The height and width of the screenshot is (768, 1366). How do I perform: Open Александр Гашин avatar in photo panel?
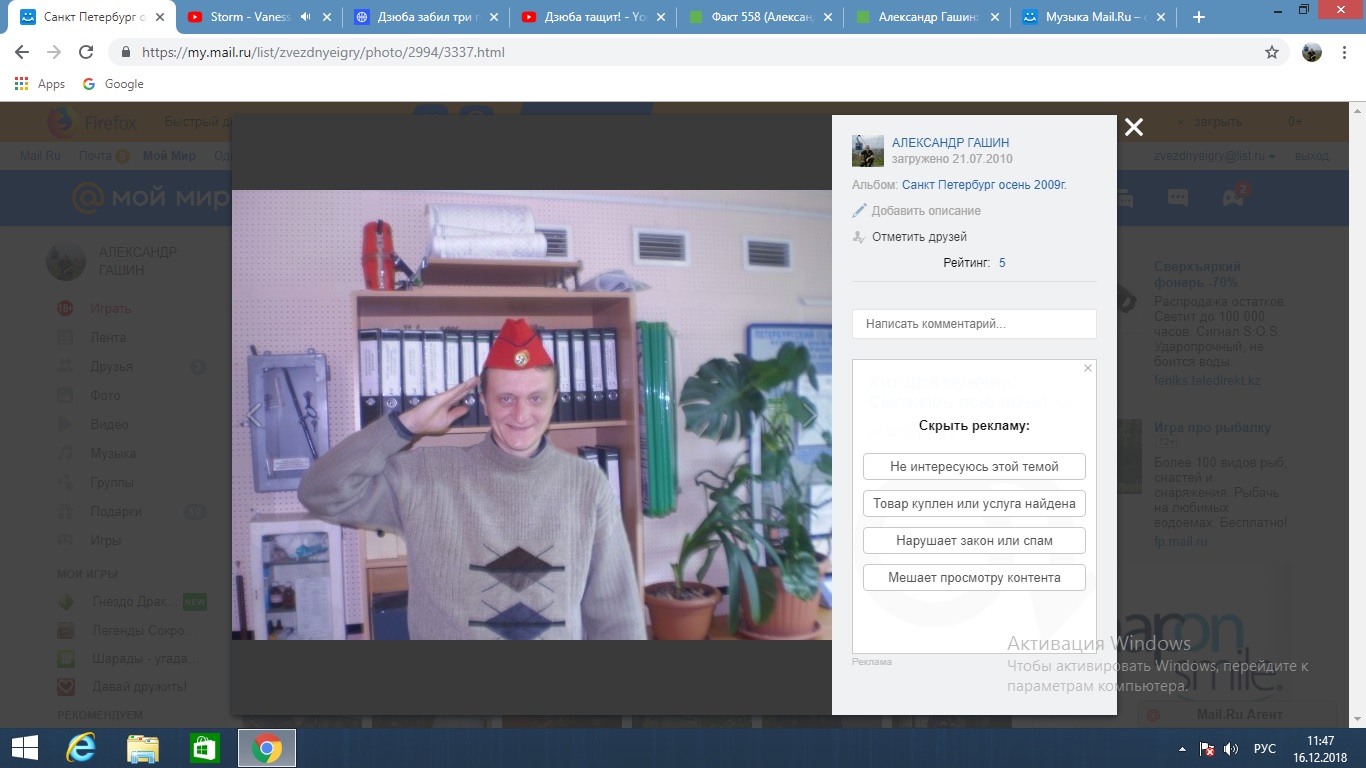[867, 151]
